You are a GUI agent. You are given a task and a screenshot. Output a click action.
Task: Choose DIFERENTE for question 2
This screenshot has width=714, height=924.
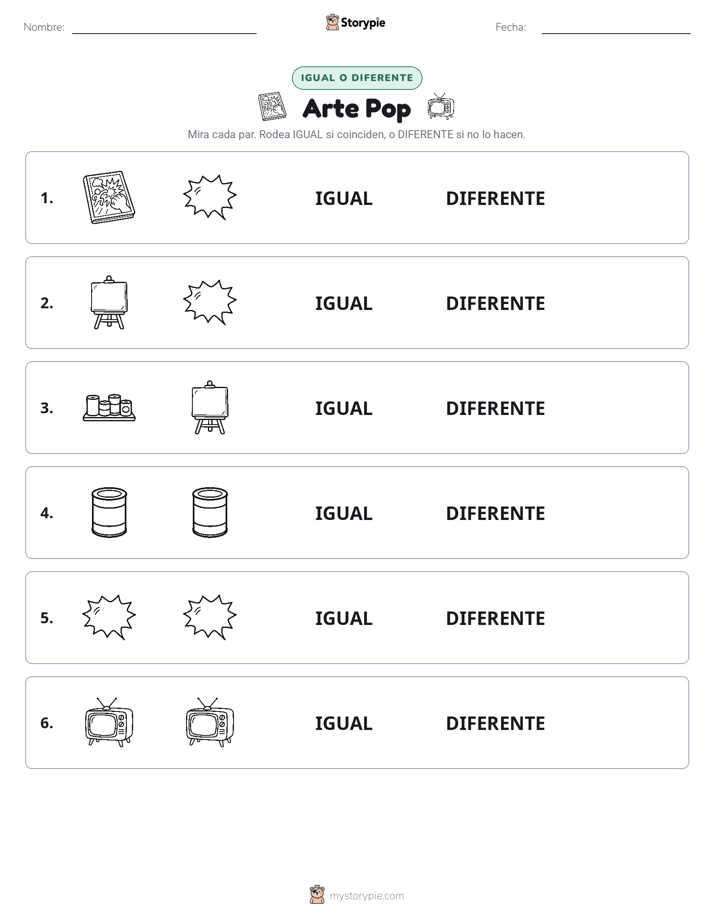pyautogui.click(x=495, y=303)
